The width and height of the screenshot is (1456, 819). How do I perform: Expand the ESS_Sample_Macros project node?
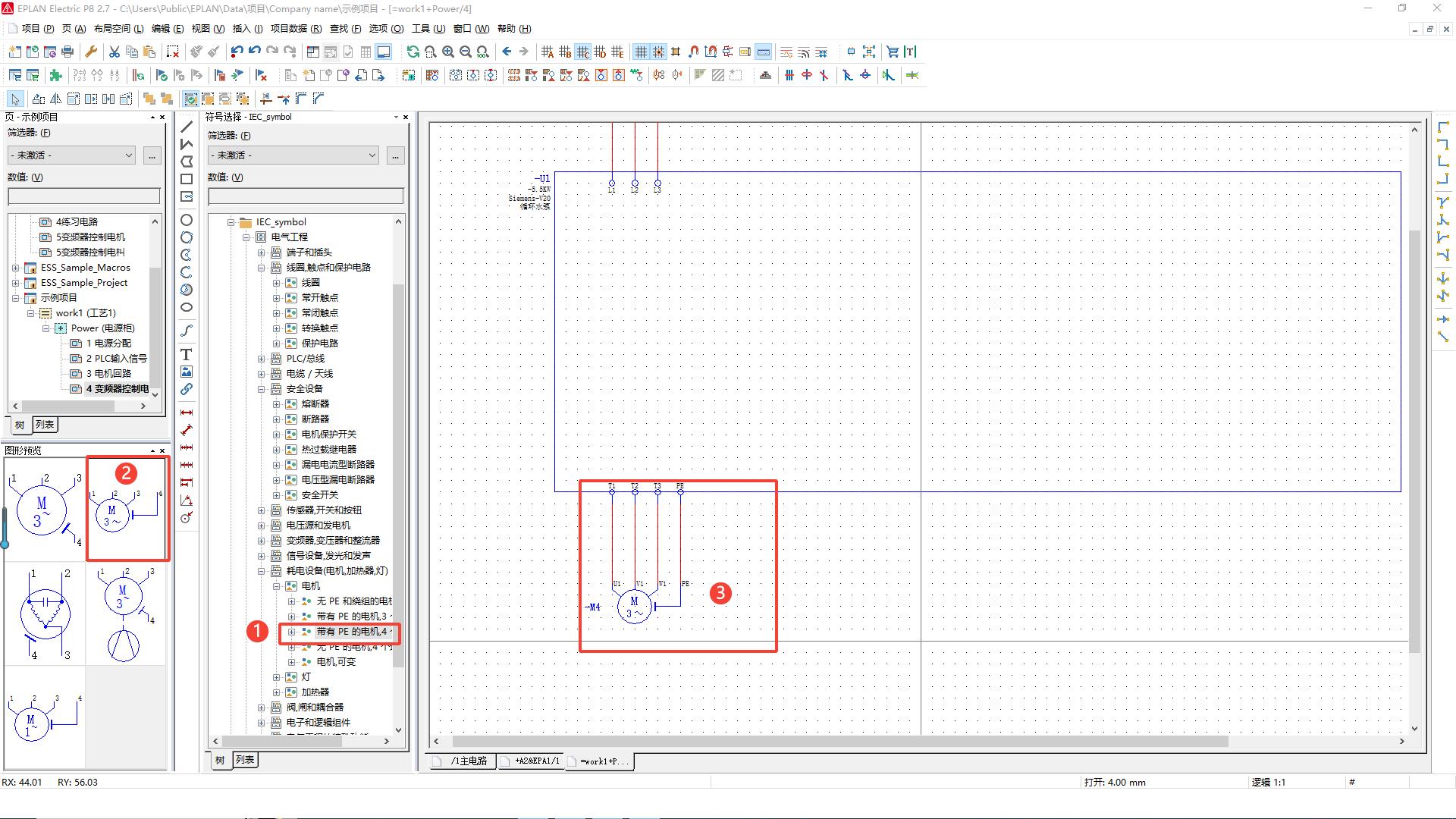16,268
